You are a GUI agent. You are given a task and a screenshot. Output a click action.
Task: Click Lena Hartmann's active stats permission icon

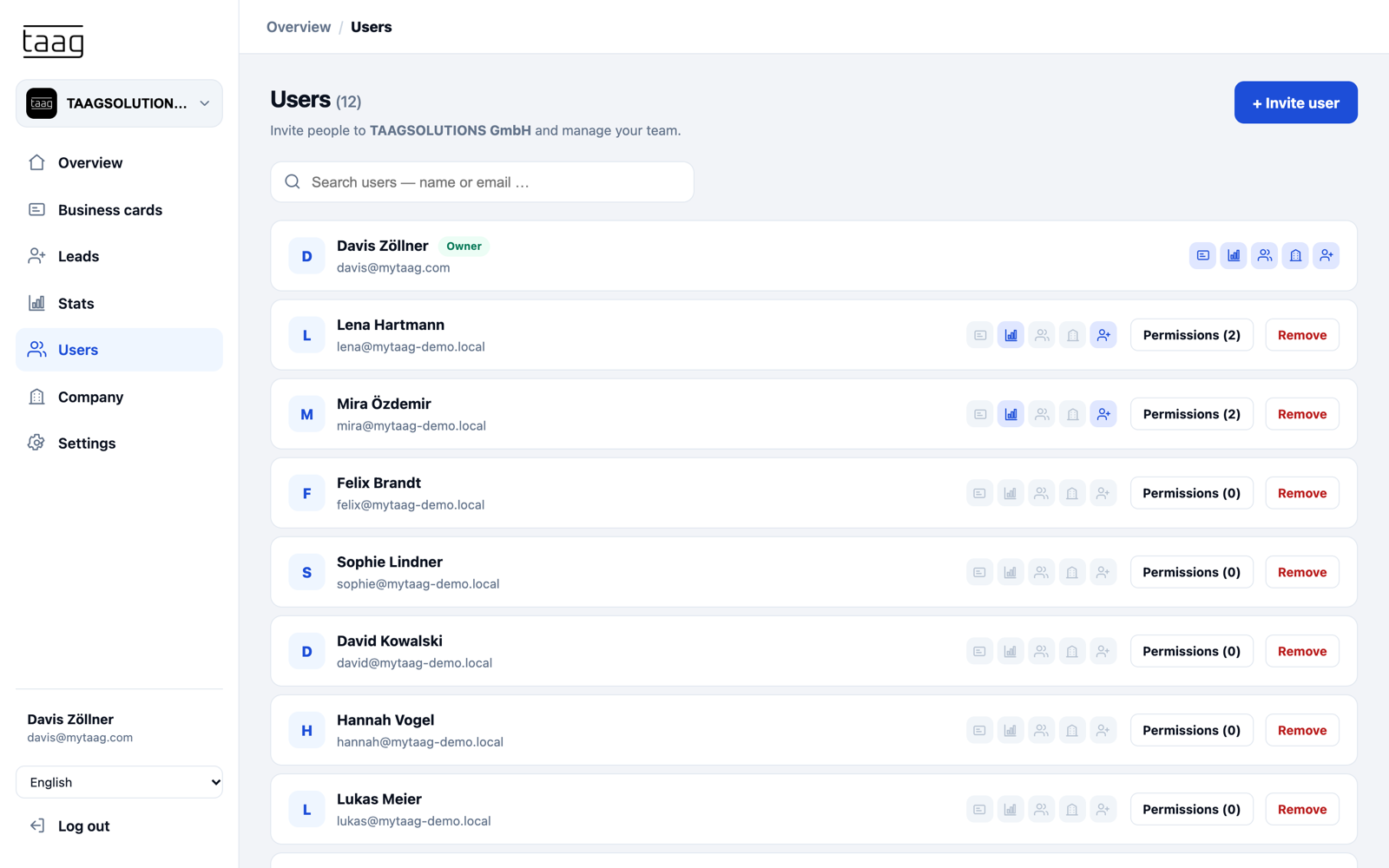(1011, 335)
